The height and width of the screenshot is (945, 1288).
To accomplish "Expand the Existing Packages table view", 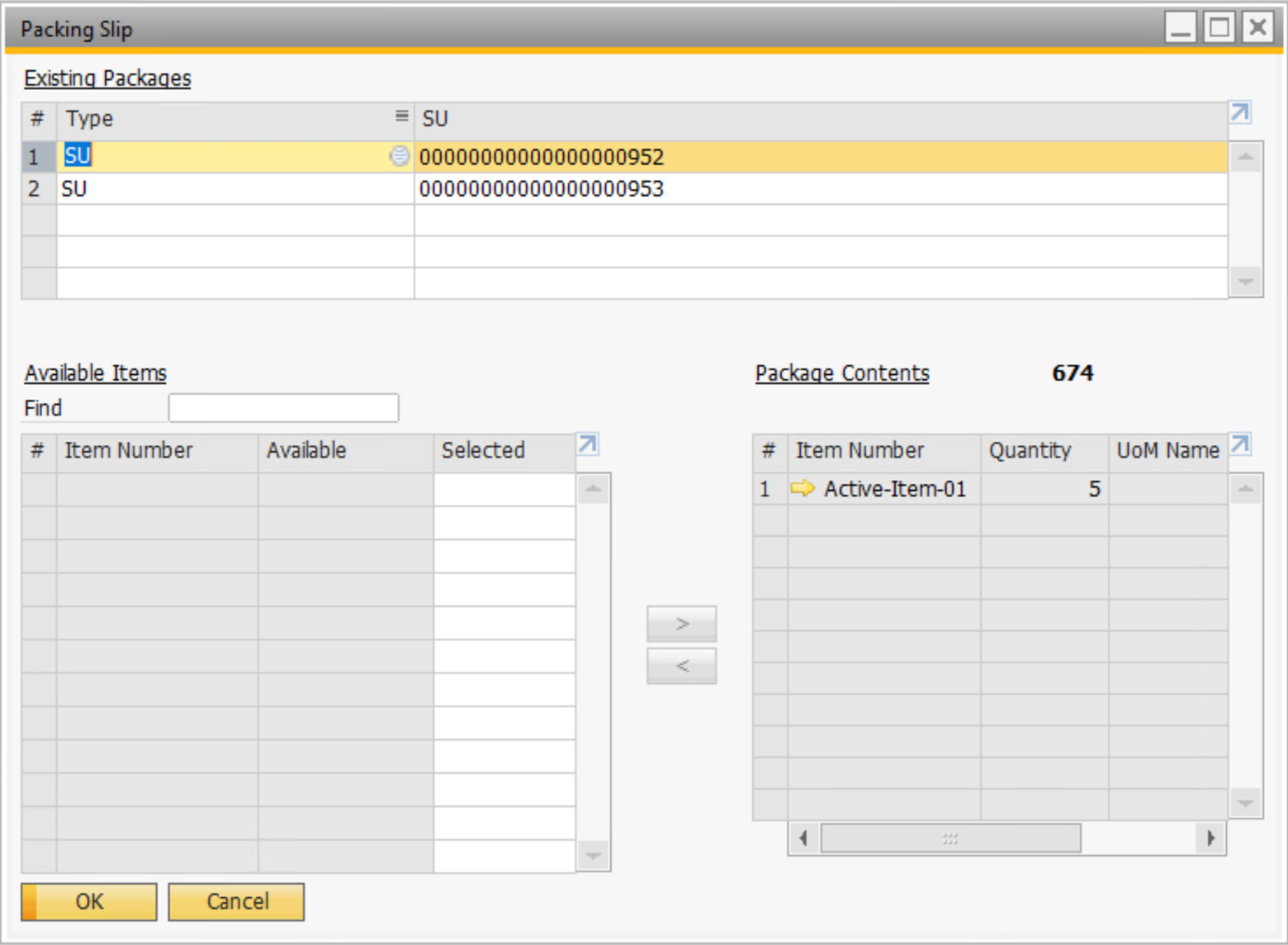I will (1239, 112).
